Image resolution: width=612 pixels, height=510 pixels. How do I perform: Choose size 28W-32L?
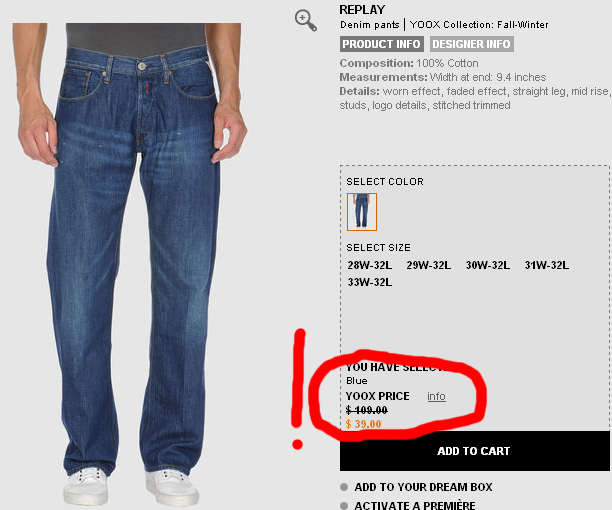coord(370,265)
